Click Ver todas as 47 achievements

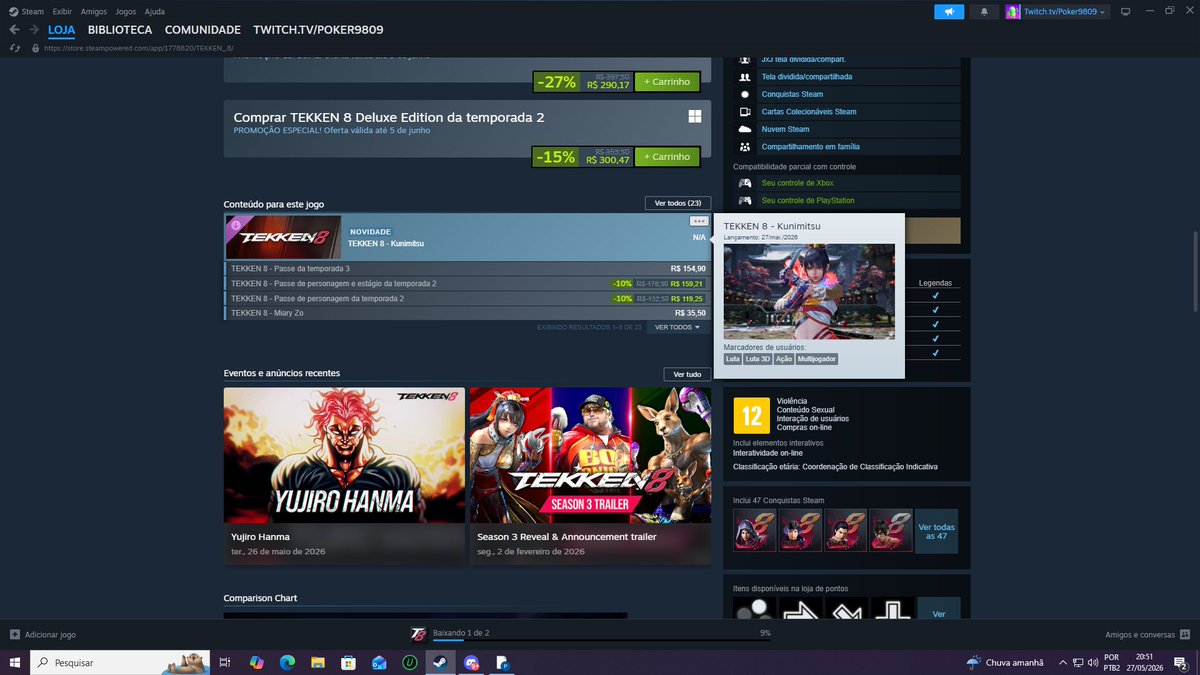936,531
